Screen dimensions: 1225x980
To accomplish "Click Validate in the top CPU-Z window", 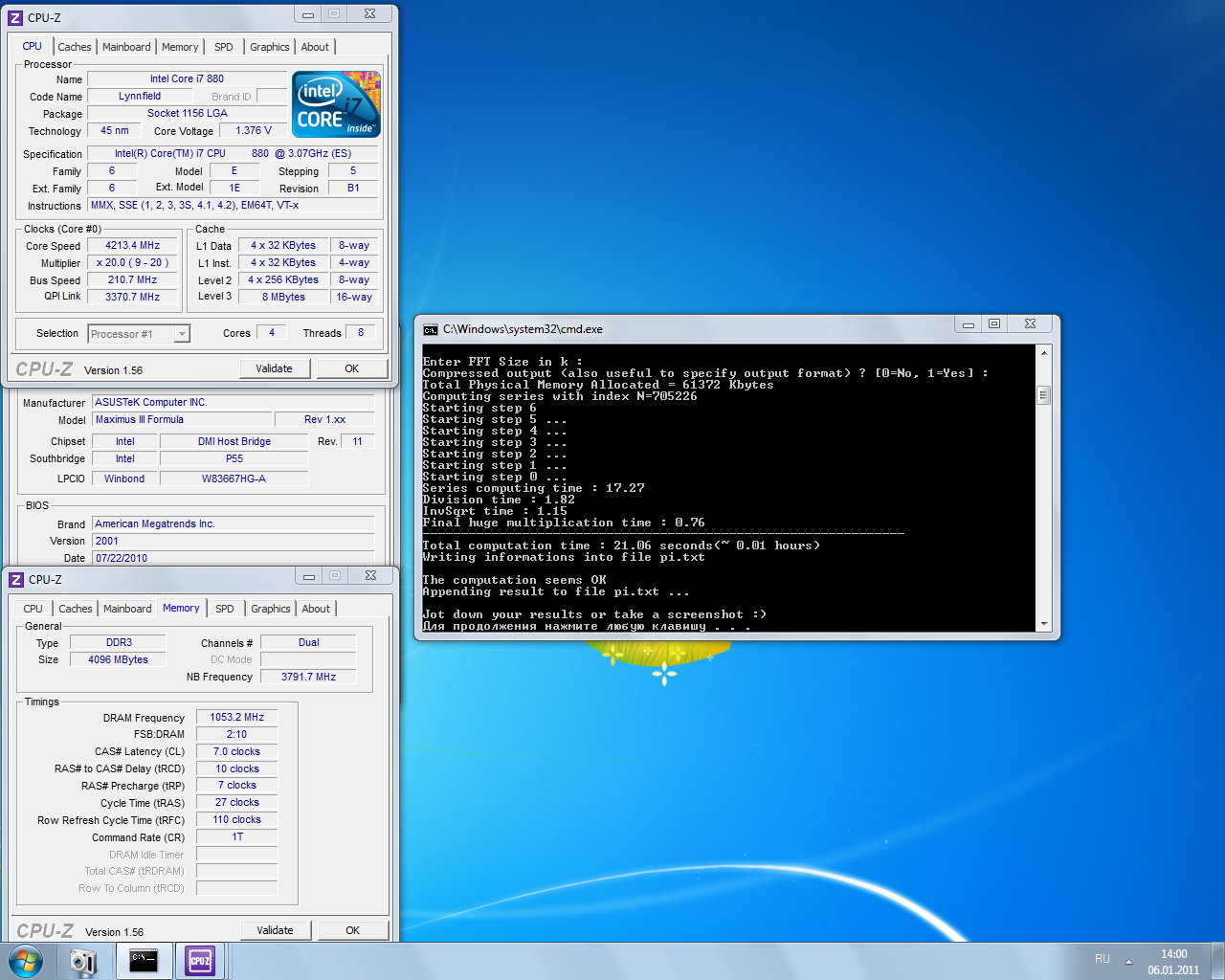I will [x=275, y=368].
